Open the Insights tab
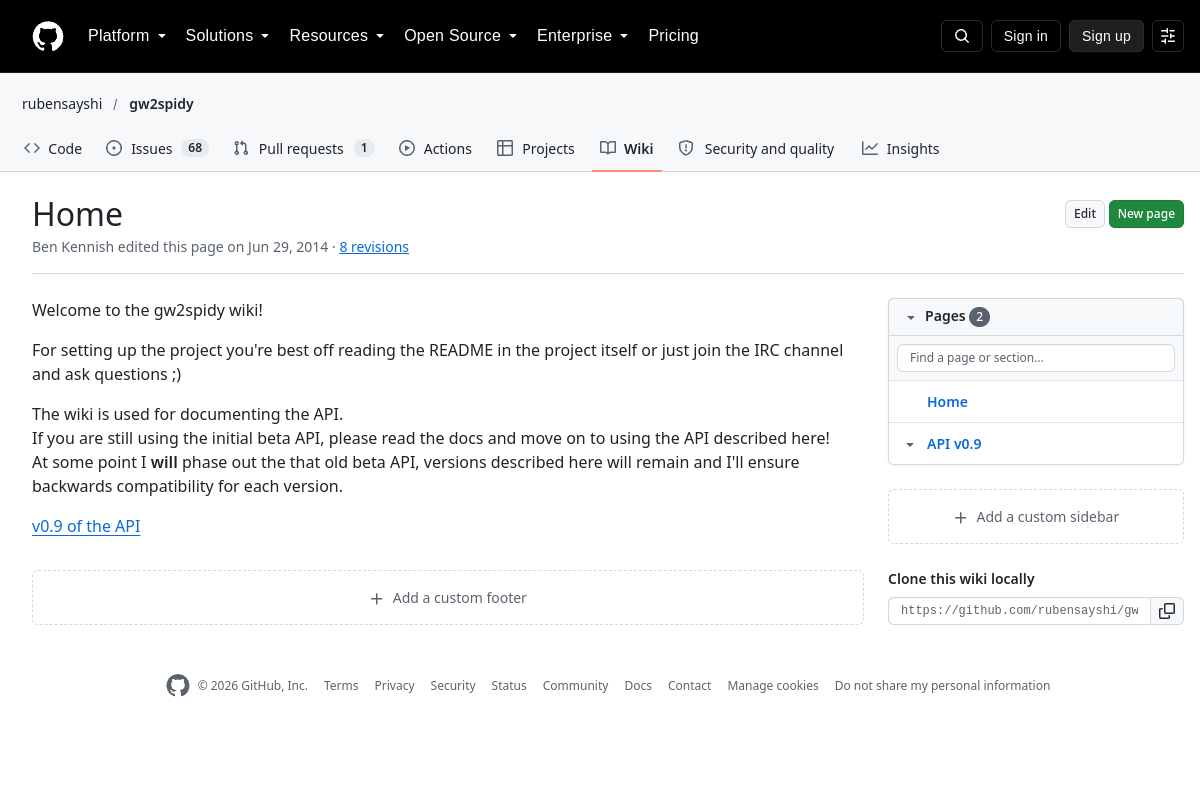The height and width of the screenshot is (800, 1200). coord(901,149)
